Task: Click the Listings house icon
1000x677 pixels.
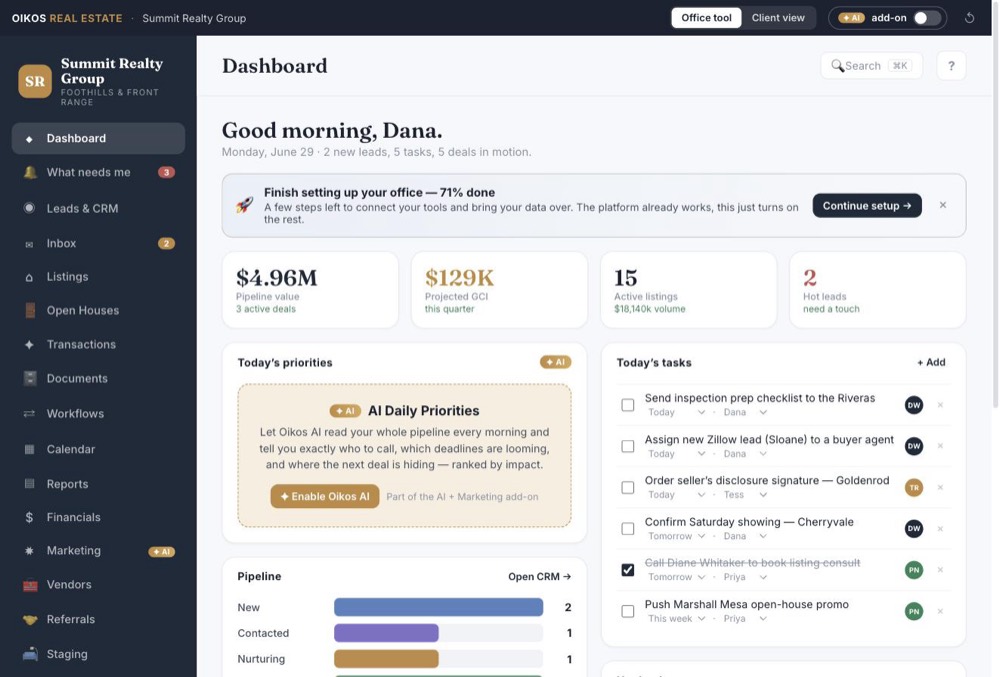Action: tap(29, 277)
